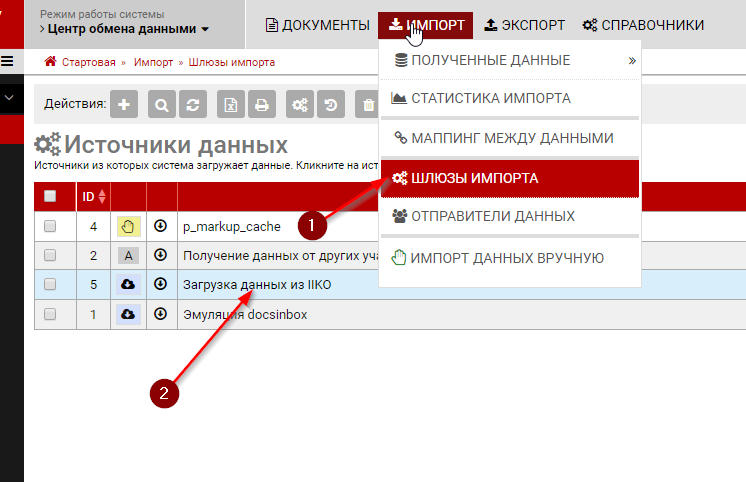Go to Стартовая breadcrumb link
This screenshot has width=746, height=482.
click(x=87, y=62)
